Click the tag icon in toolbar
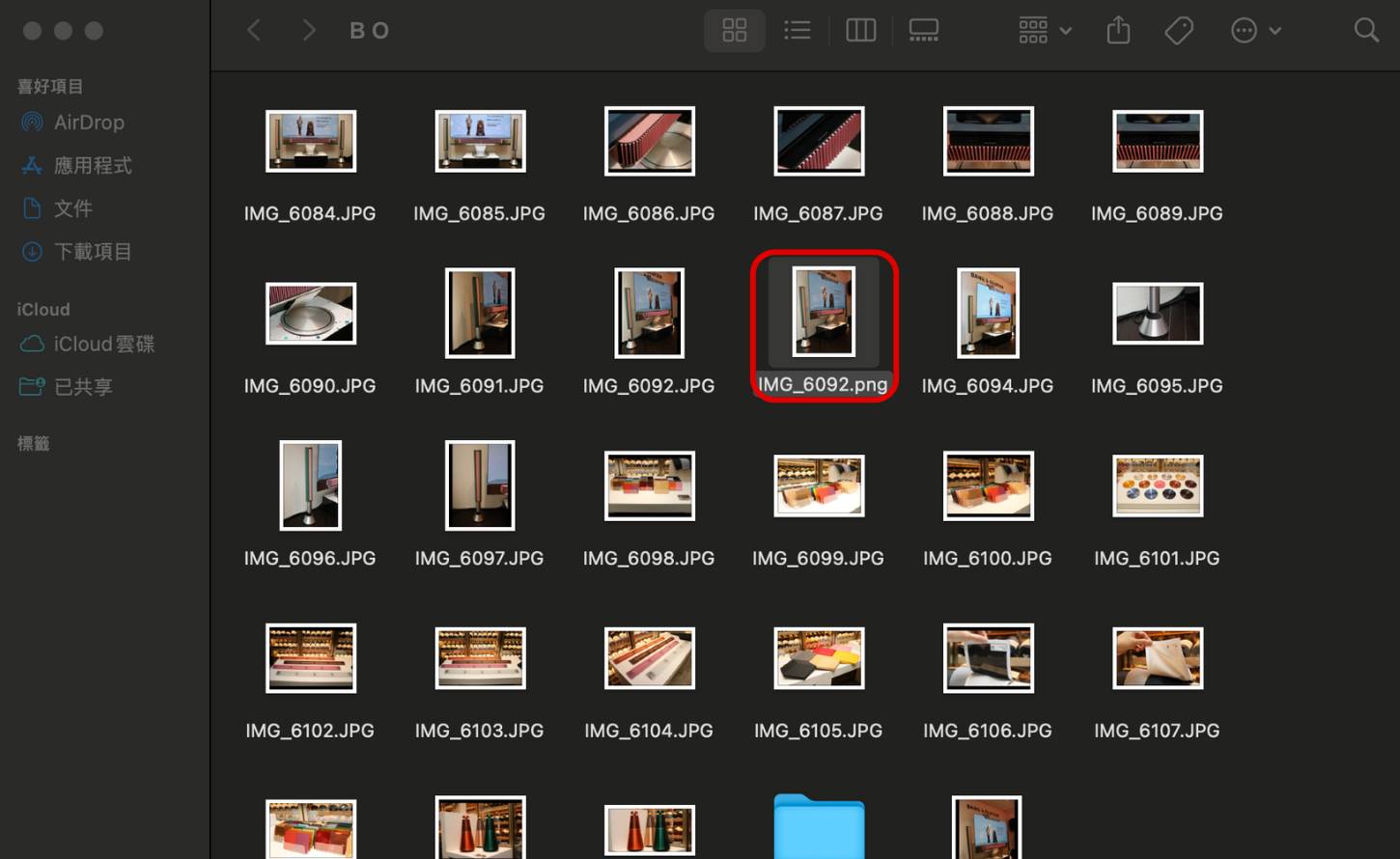Viewport: 1400px width, 859px height. (x=1179, y=31)
